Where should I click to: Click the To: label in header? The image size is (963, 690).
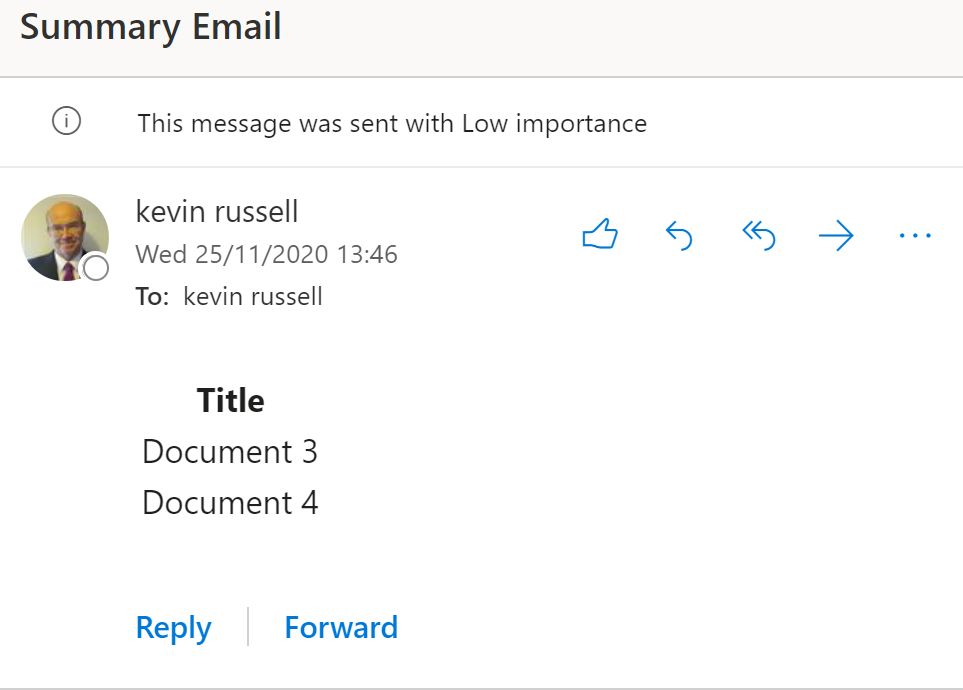(x=152, y=297)
